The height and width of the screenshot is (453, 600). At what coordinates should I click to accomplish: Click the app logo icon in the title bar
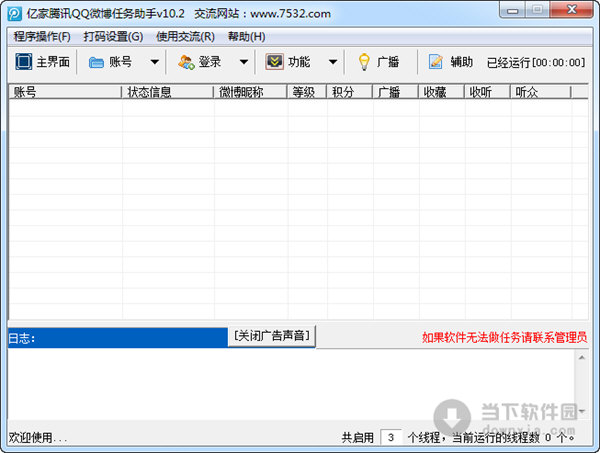click(15, 14)
